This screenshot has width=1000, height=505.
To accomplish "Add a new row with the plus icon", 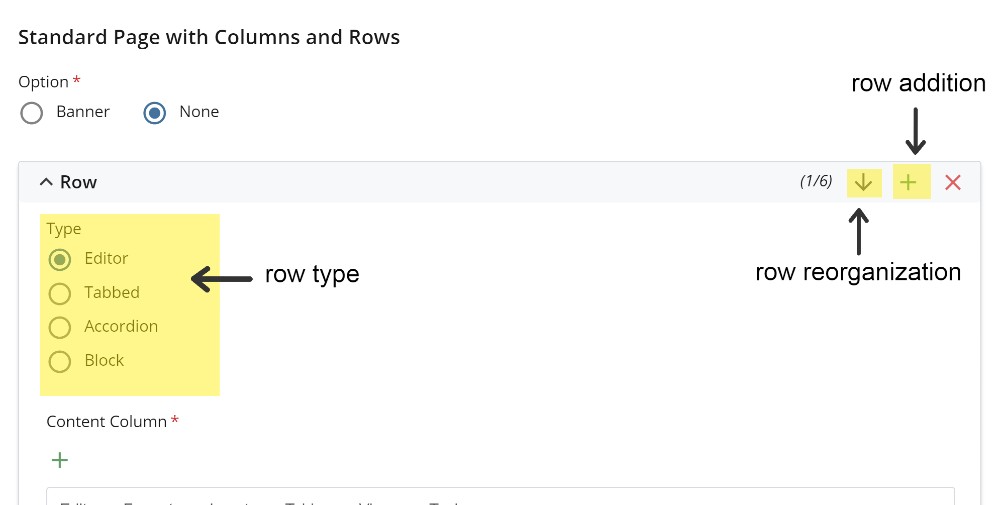I will 908,183.
